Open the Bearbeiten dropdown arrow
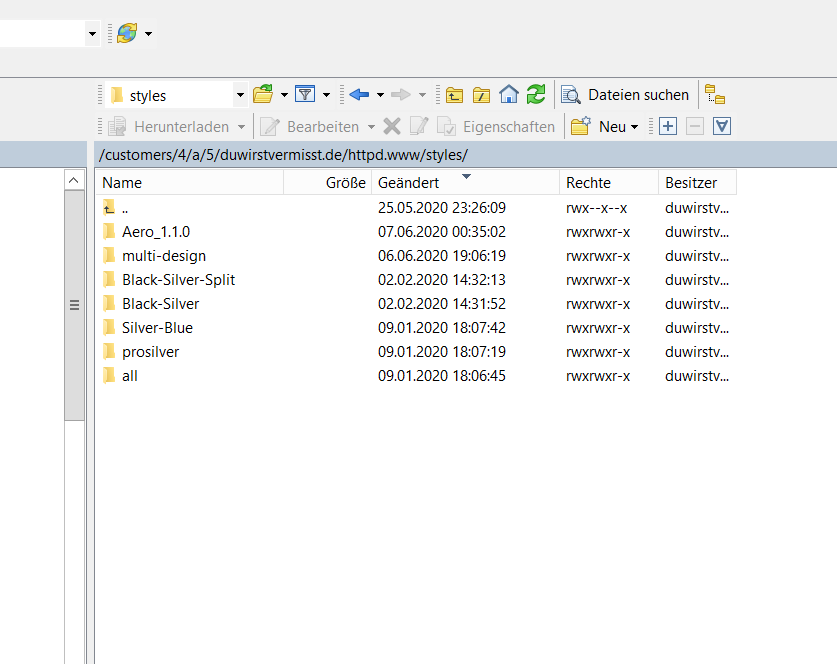This screenshot has width=837, height=664. pyautogui.click(x=371, y=127)
